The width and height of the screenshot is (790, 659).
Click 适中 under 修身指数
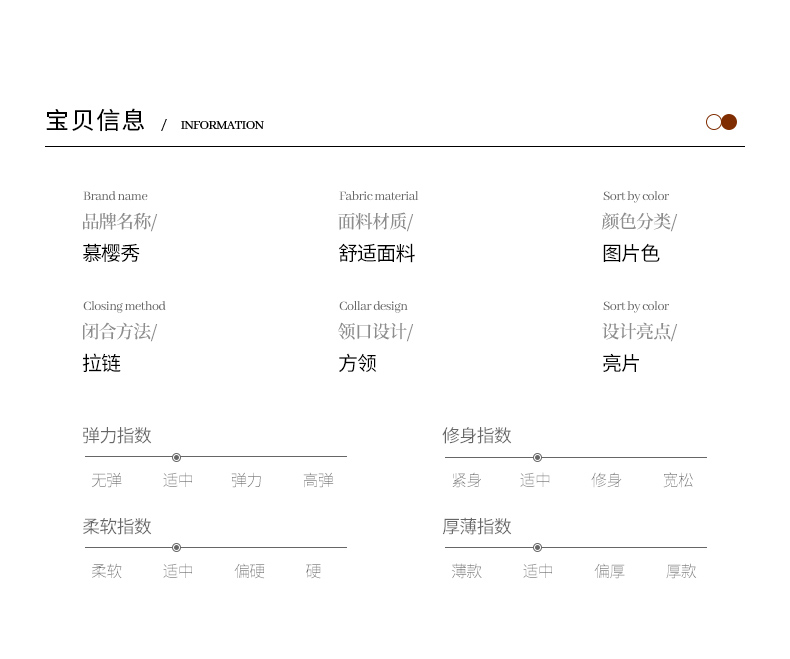pyautogui.click(x=535, y=480)
